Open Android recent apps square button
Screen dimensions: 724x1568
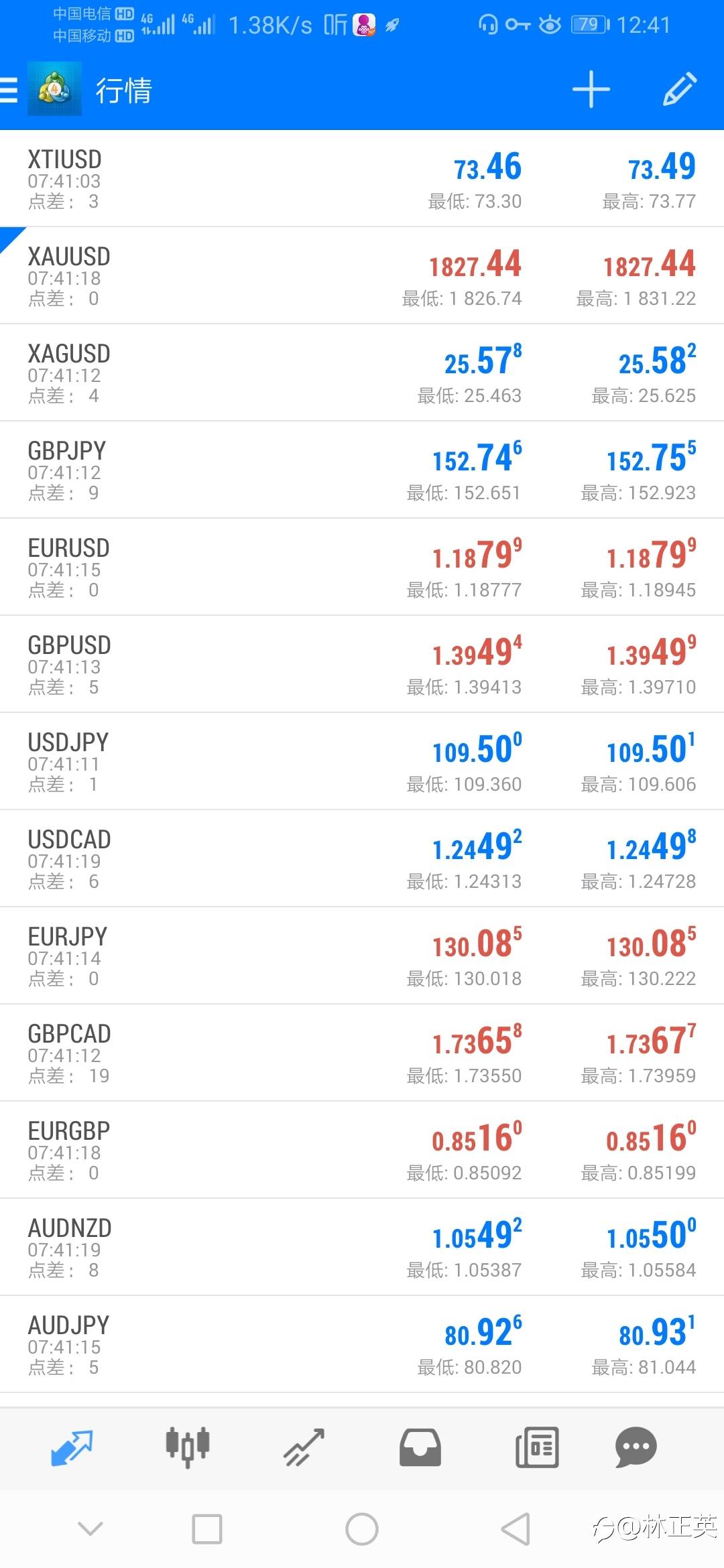pyautogui.click(x=207, y=1529)
